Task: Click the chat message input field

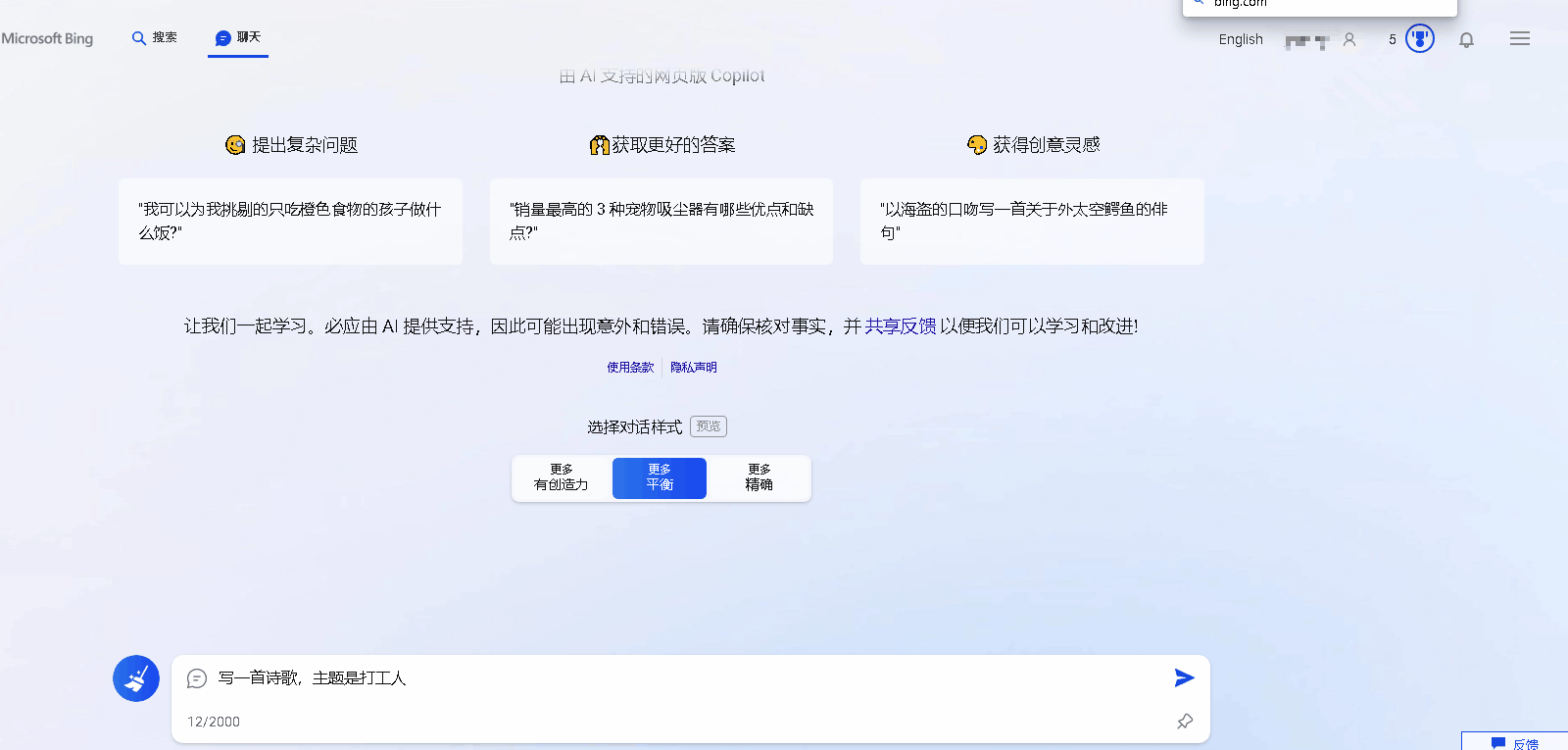Action: [686, 678]
